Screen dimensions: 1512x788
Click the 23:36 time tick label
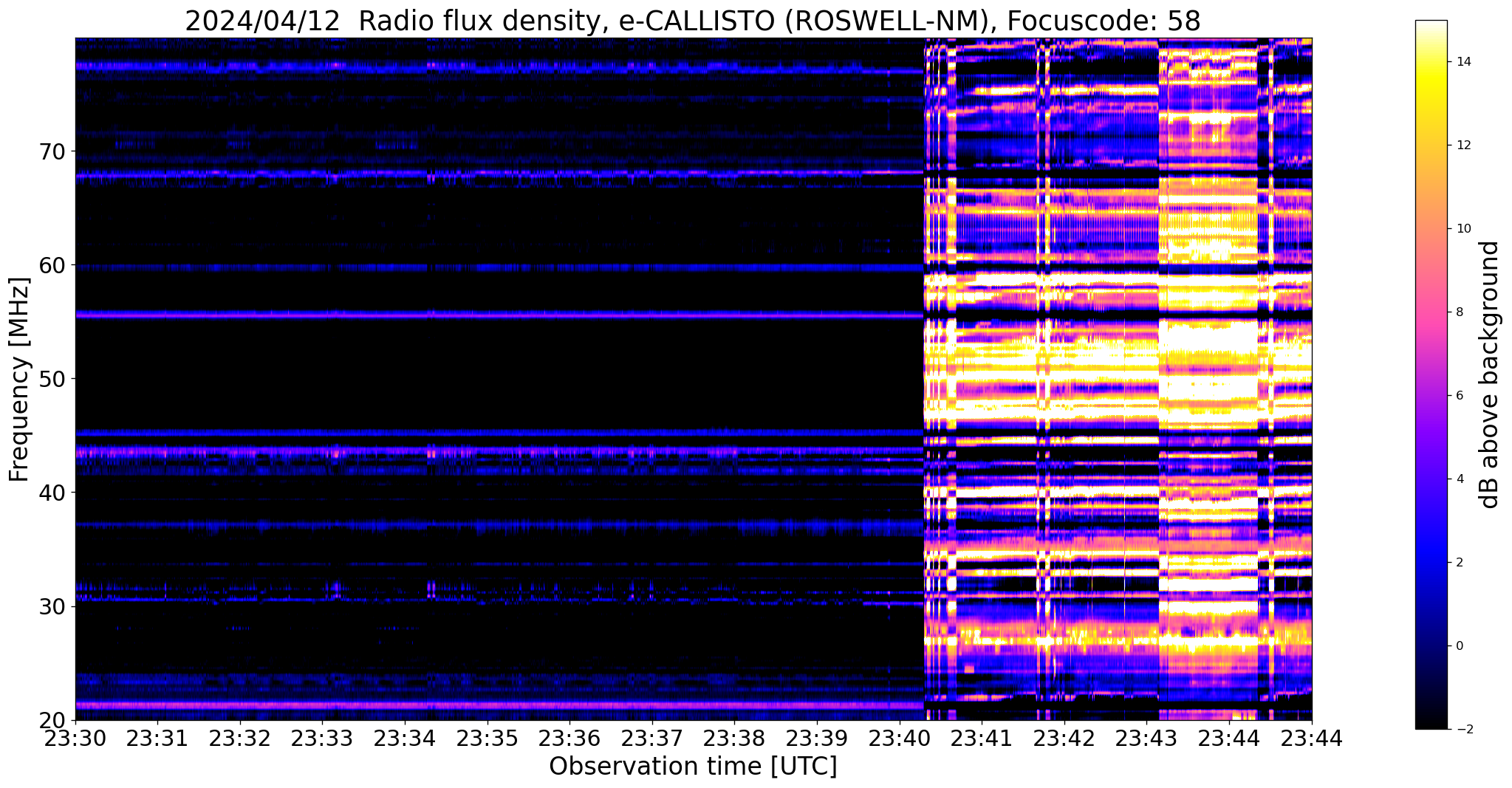[570, 738]
